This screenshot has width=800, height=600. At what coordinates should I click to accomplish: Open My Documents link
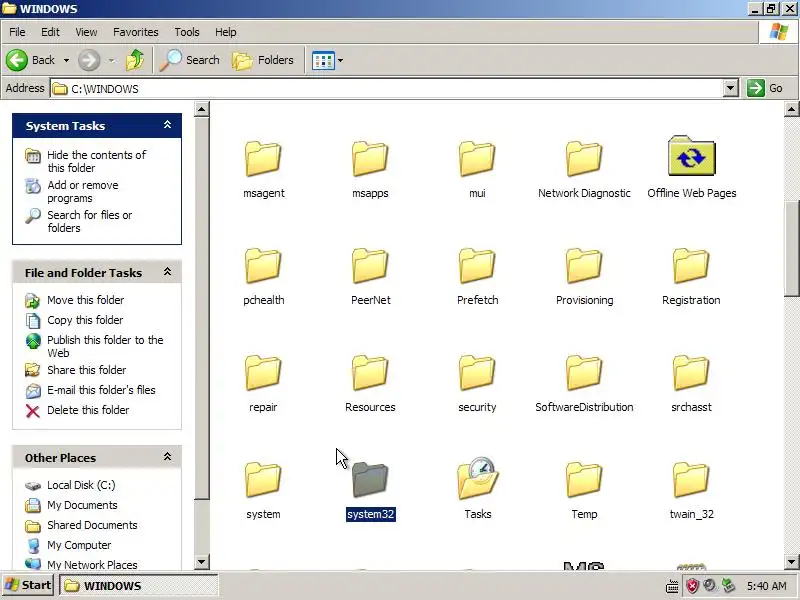tap(82, 505)
